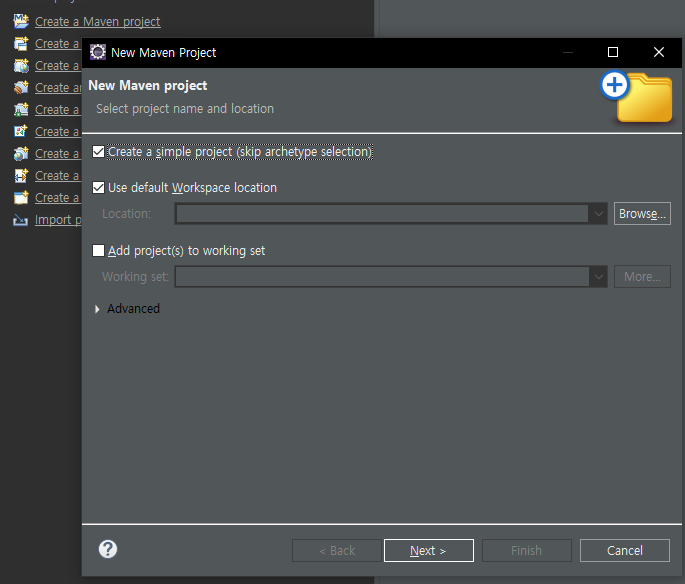Click the stacked windows new-project icon

[21, 43]
